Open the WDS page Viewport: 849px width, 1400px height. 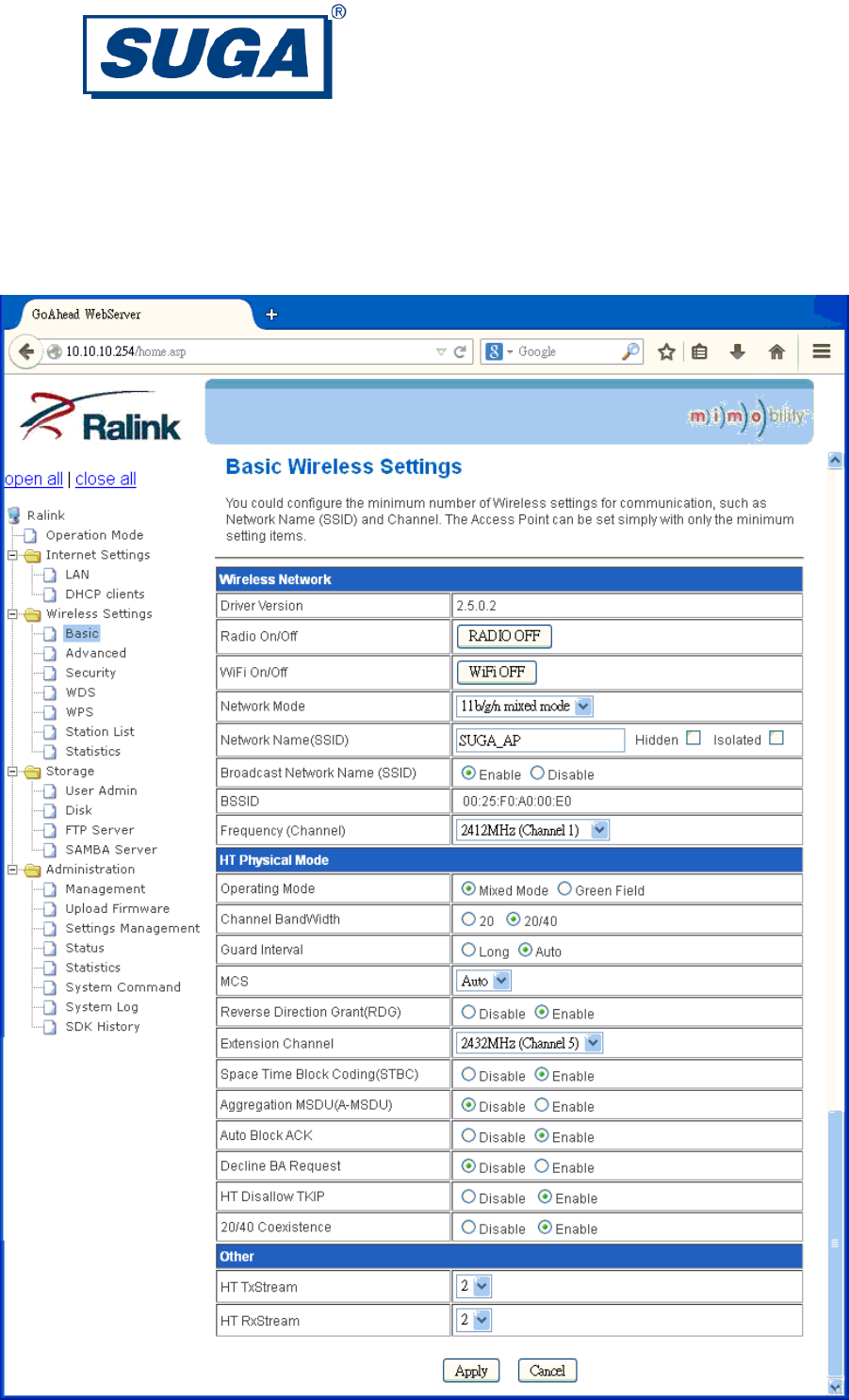tap(80, 692)
